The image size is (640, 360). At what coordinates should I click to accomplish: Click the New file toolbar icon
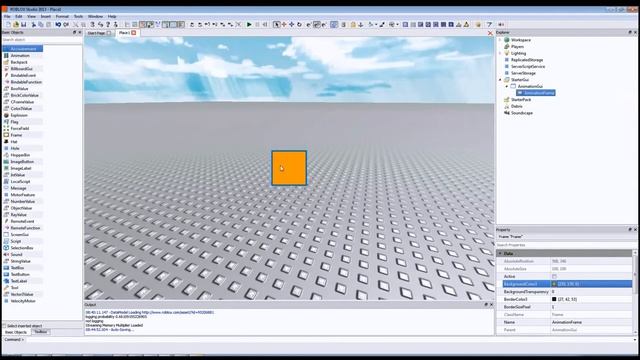click(x=8, y=24)
